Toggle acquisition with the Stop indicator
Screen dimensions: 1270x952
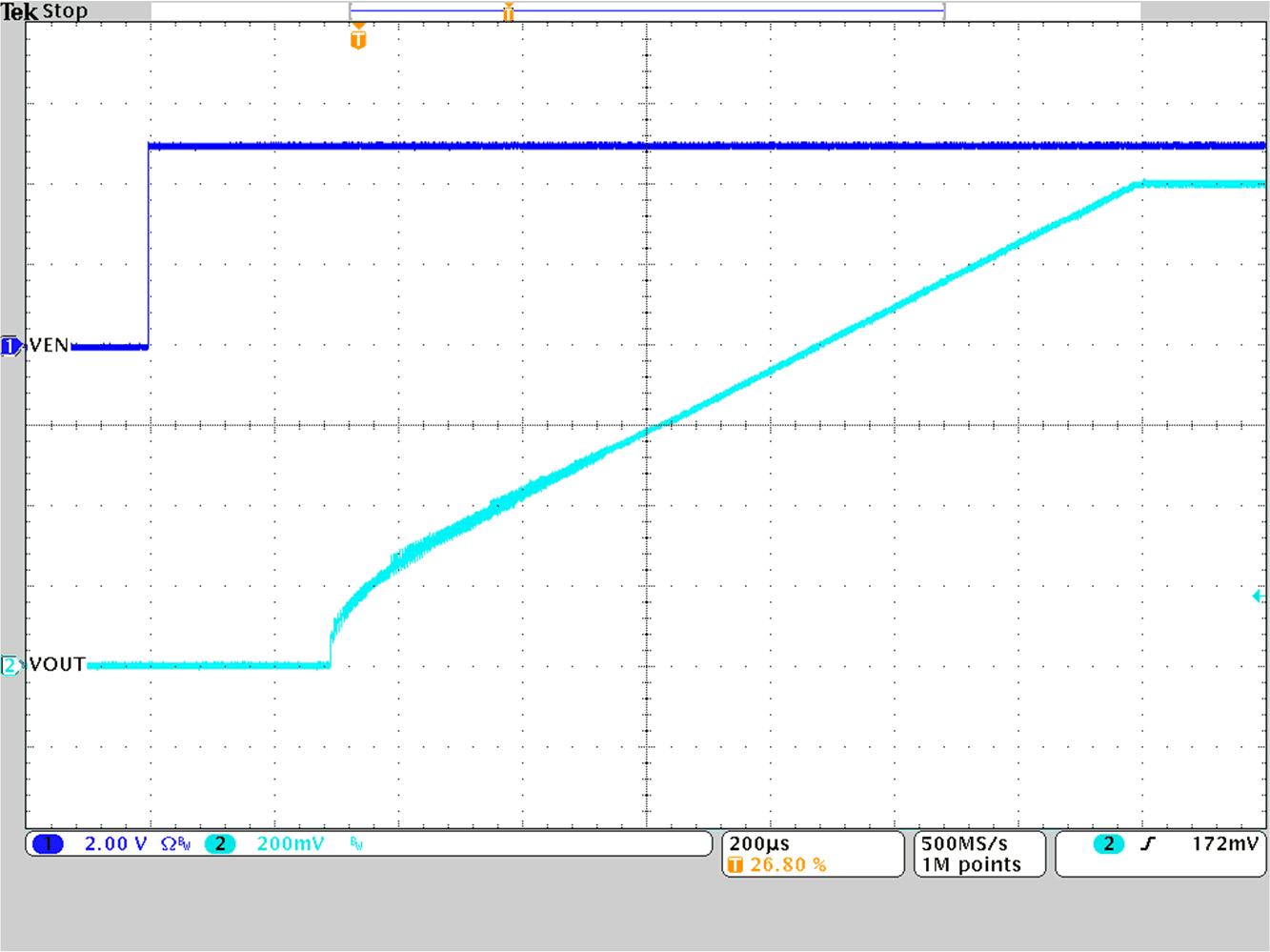point(64,10)
